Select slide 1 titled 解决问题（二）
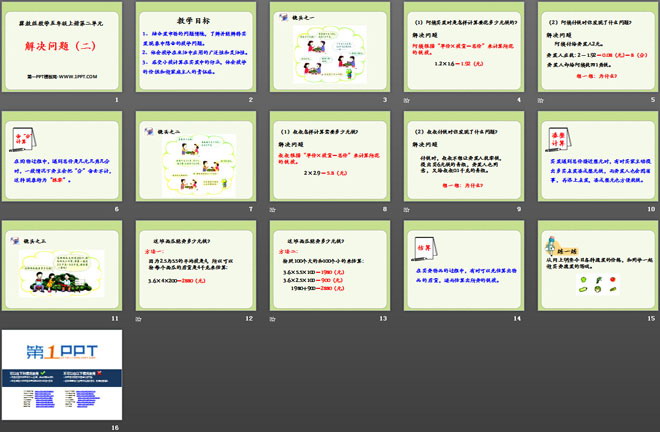The width and height of the screenshot is (660, 432). pos(62,48)
